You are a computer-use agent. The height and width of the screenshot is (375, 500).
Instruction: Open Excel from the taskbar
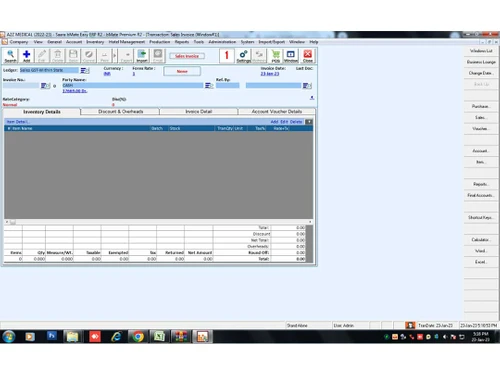click(159, 337)
